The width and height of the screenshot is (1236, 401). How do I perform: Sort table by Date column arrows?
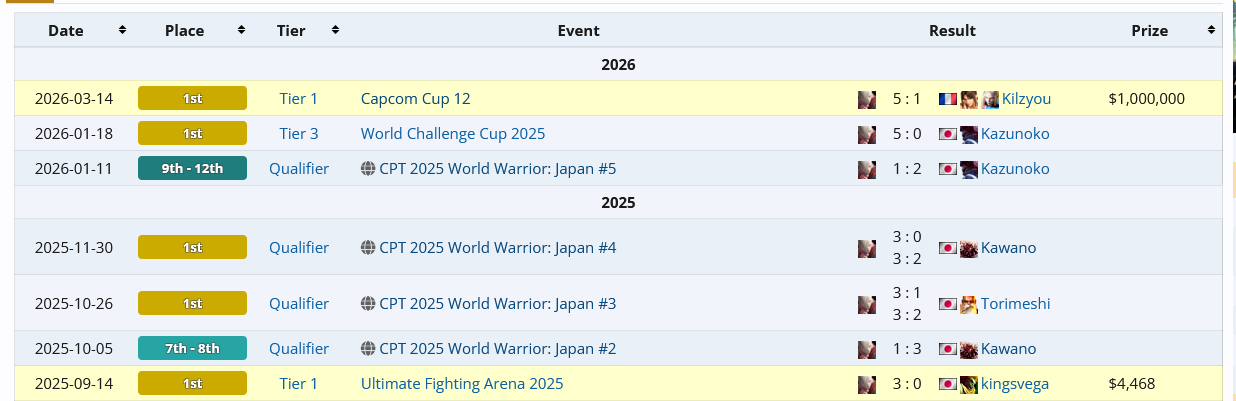tap(122, 31)
